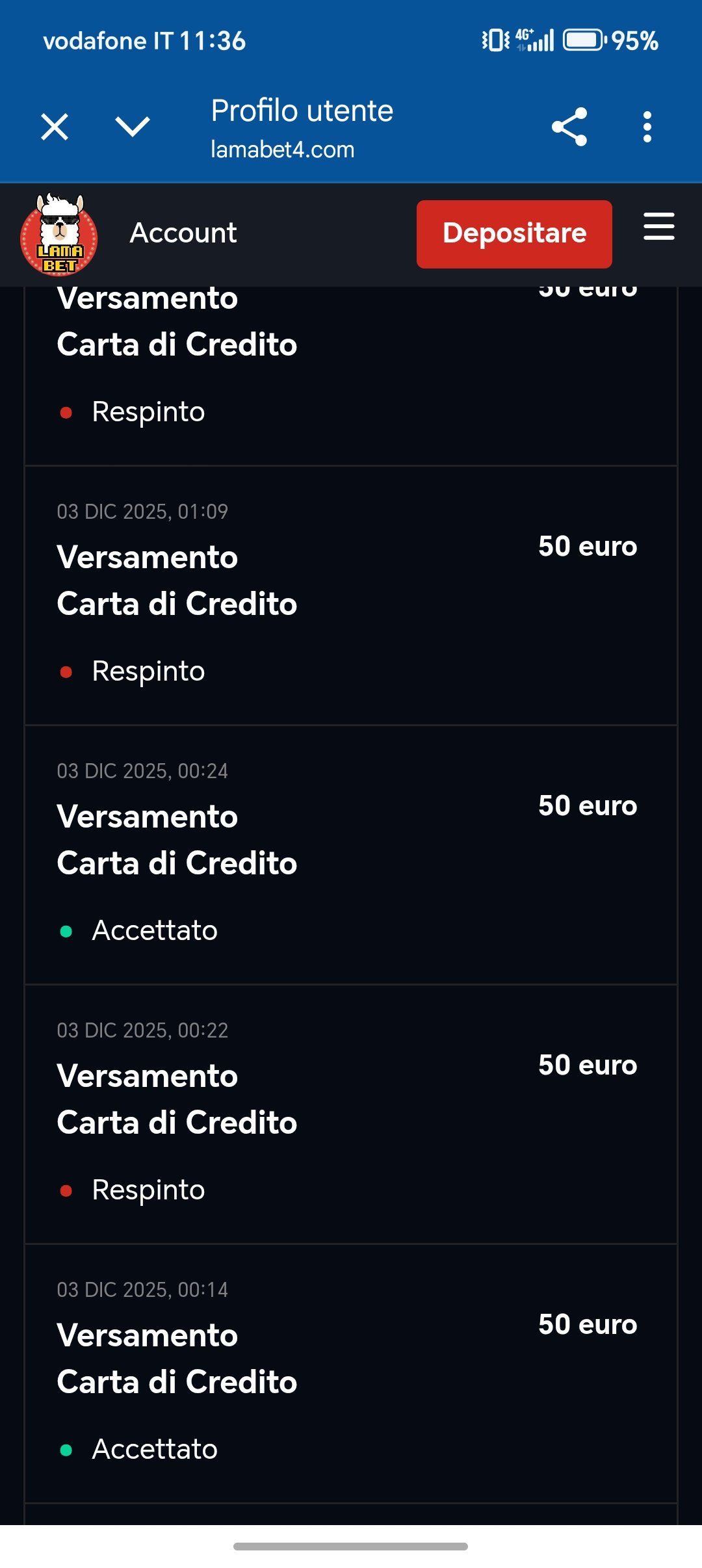Open the hamburger navigation menu
702x1568 pixels.
[x=658, y=226]
